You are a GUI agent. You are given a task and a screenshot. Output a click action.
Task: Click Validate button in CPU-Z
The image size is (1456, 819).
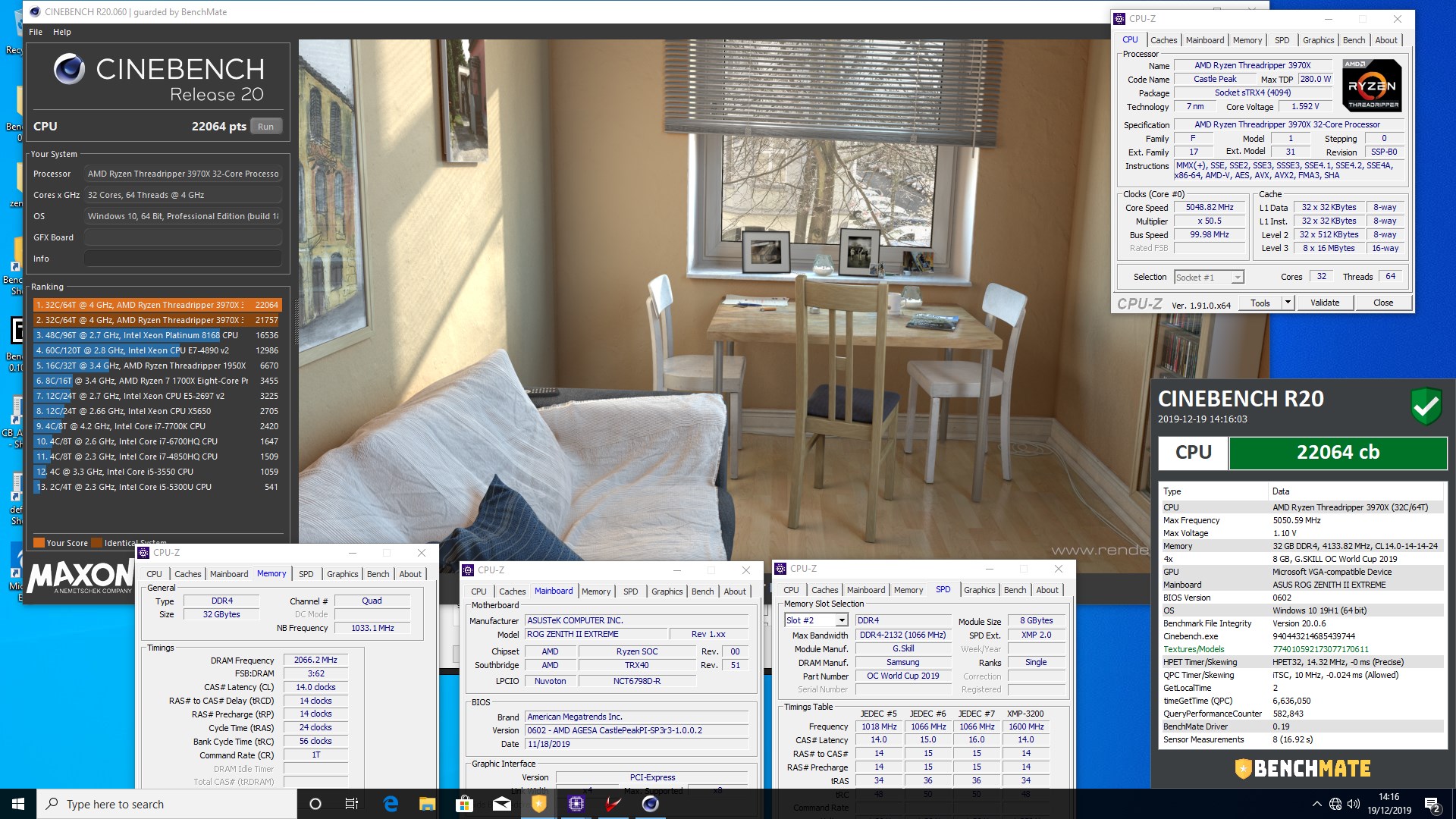click(x=1325, y=303)
